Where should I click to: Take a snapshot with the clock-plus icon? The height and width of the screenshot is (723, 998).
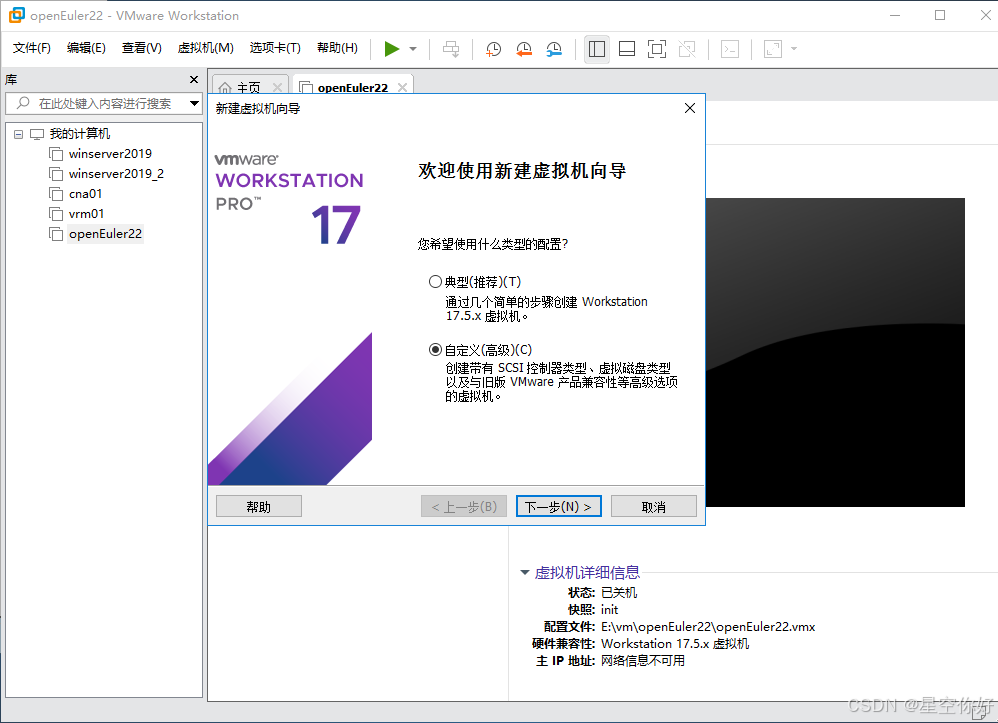[493, 49]
